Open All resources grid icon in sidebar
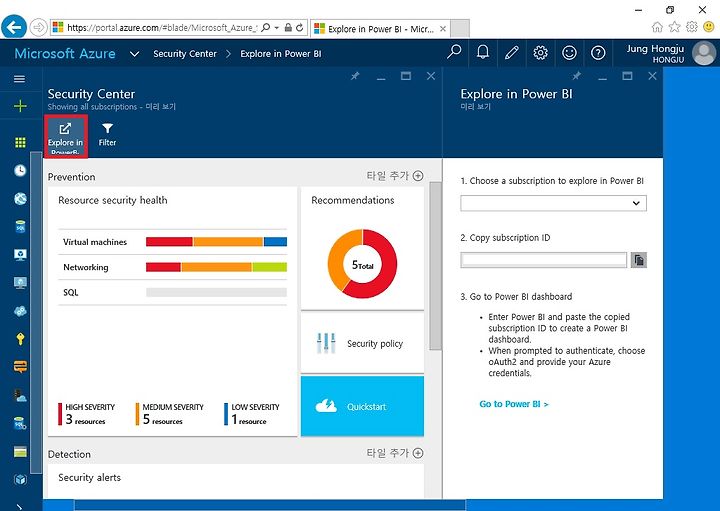Image resolution: width=720 pixels, height=511 pixels. tap(20, 142)
